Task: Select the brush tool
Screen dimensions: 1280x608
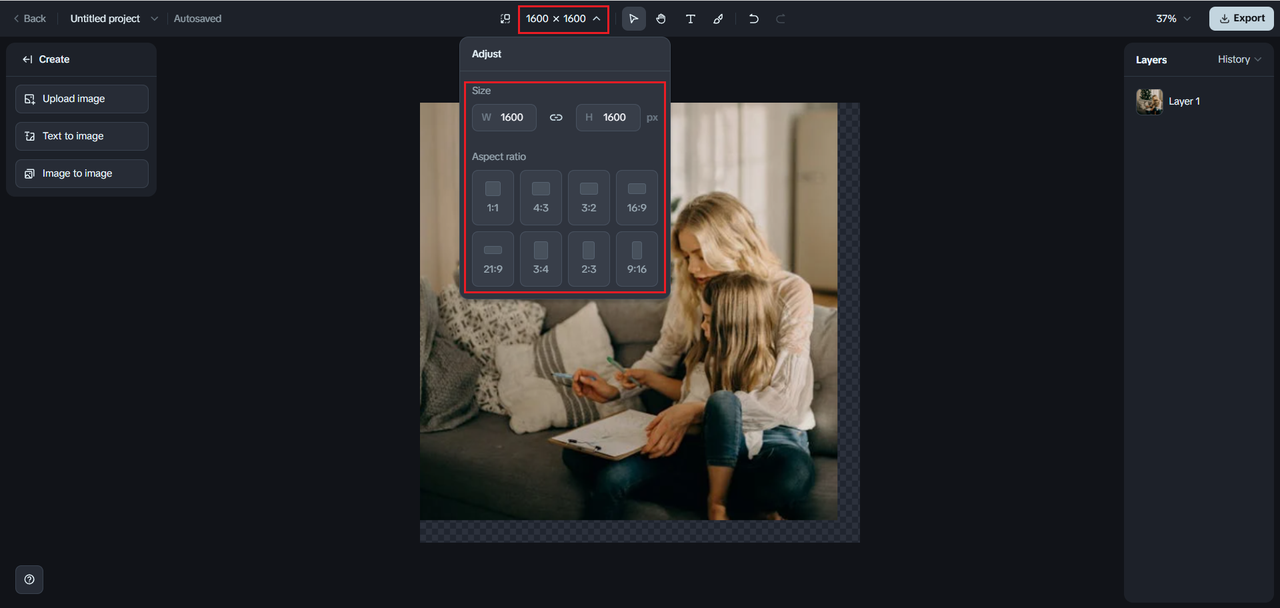Action: pos(718,19)
